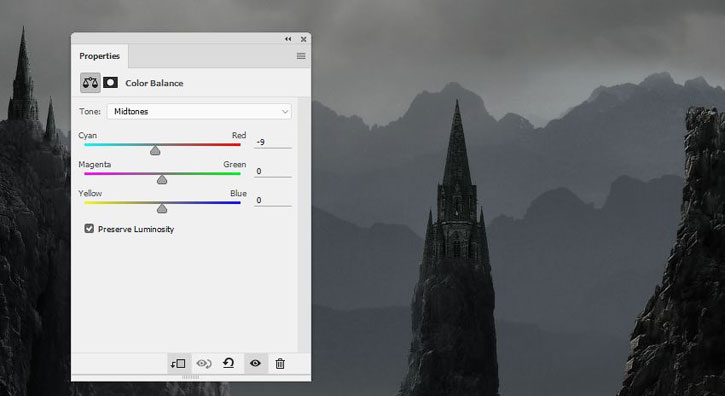Click the Green label
The width and height of the screenshot is (725, 396).
235,164
